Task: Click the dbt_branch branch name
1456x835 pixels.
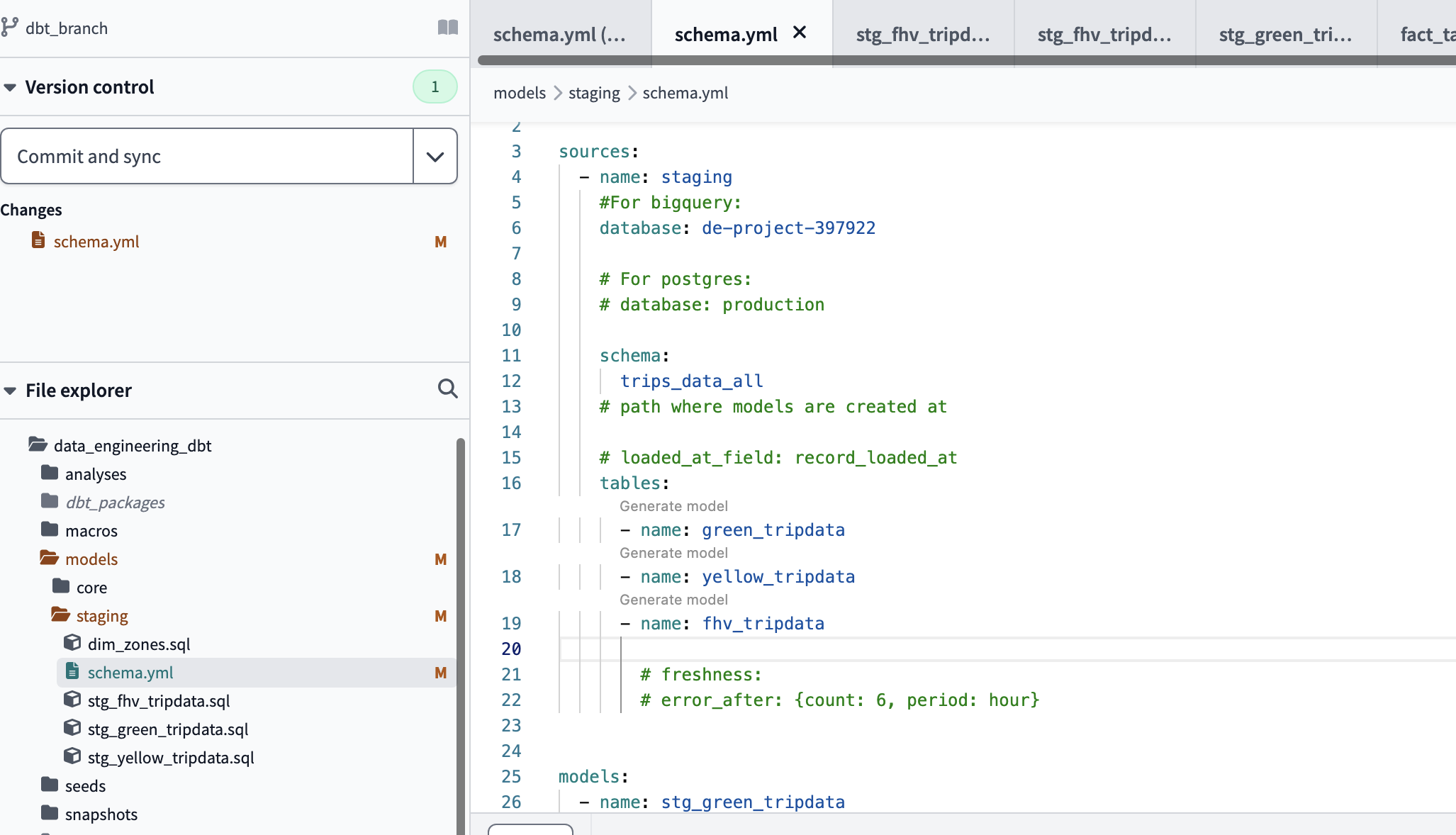Action: [67, 28]
